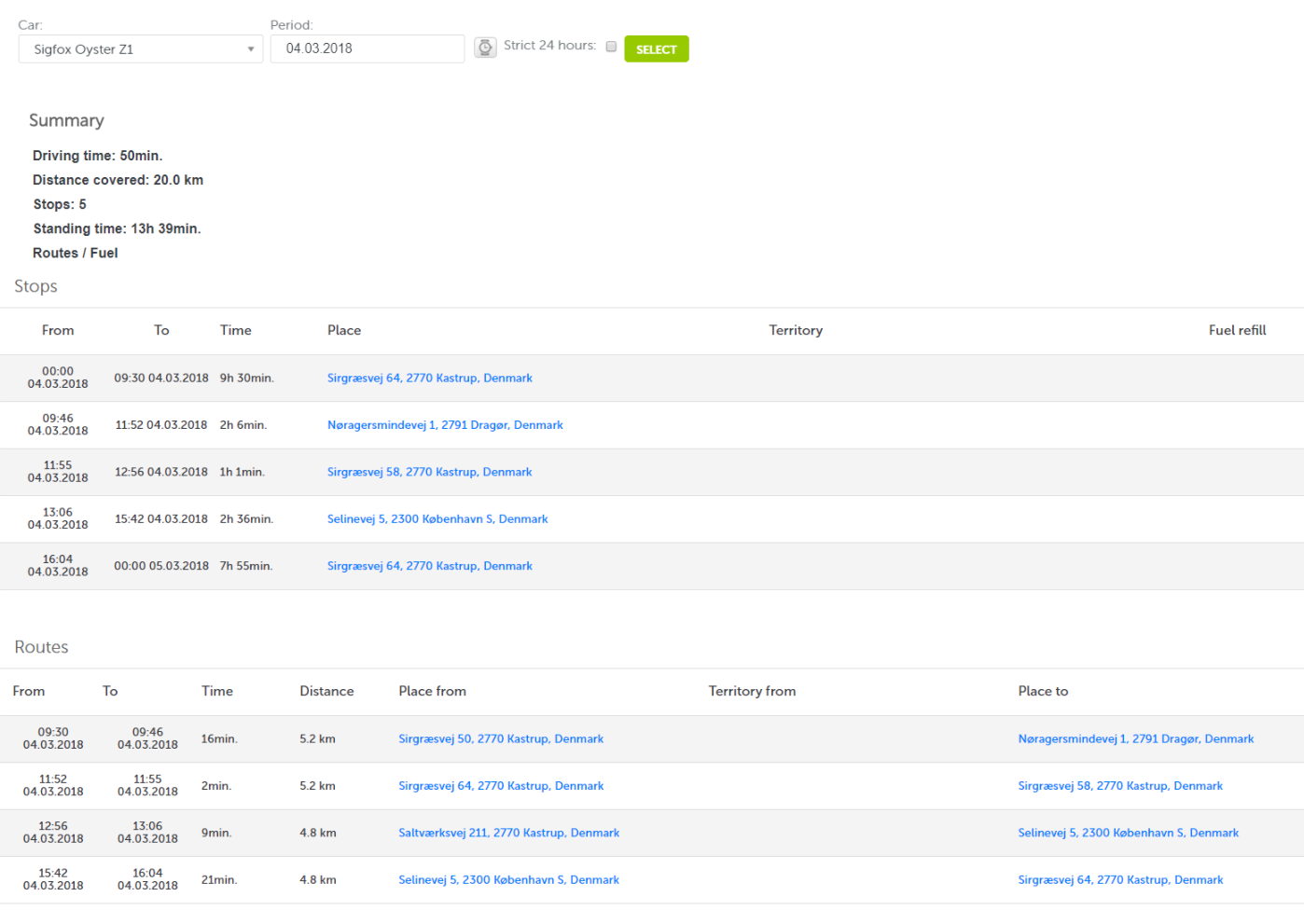Viewport: 1304px width, 924px height.
Task: Click the clock icon next to Period field
Action: (485, 48)
